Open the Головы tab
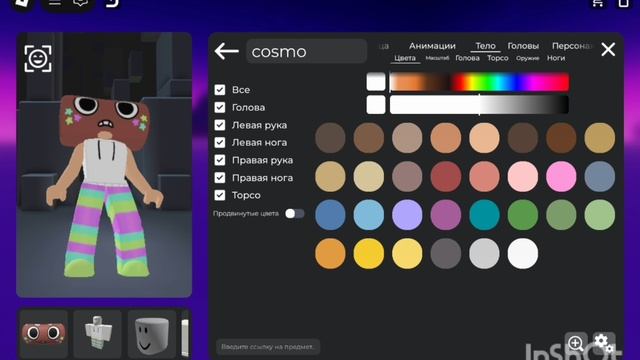This screenshot has height=360, width=640. pyautogui.click(x=523, y=46)
